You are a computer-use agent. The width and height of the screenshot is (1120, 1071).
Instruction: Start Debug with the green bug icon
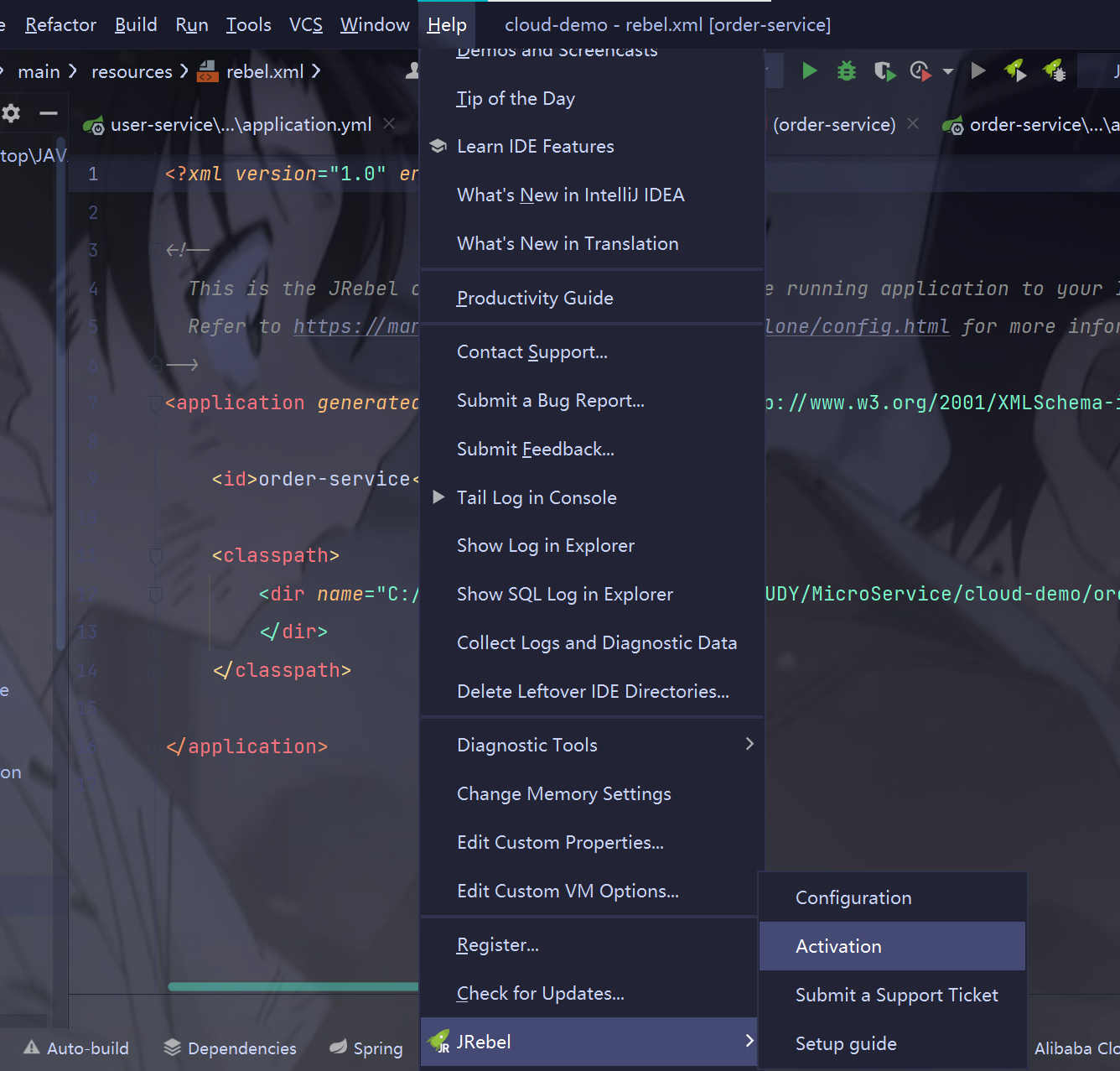click(x=847, y=70)
